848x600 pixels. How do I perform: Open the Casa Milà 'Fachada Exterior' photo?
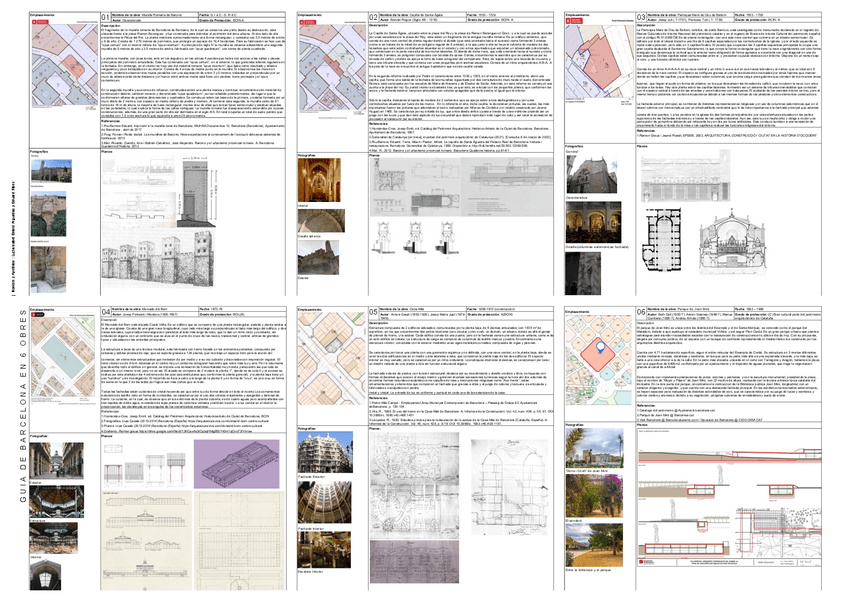[x=326, y=452]
